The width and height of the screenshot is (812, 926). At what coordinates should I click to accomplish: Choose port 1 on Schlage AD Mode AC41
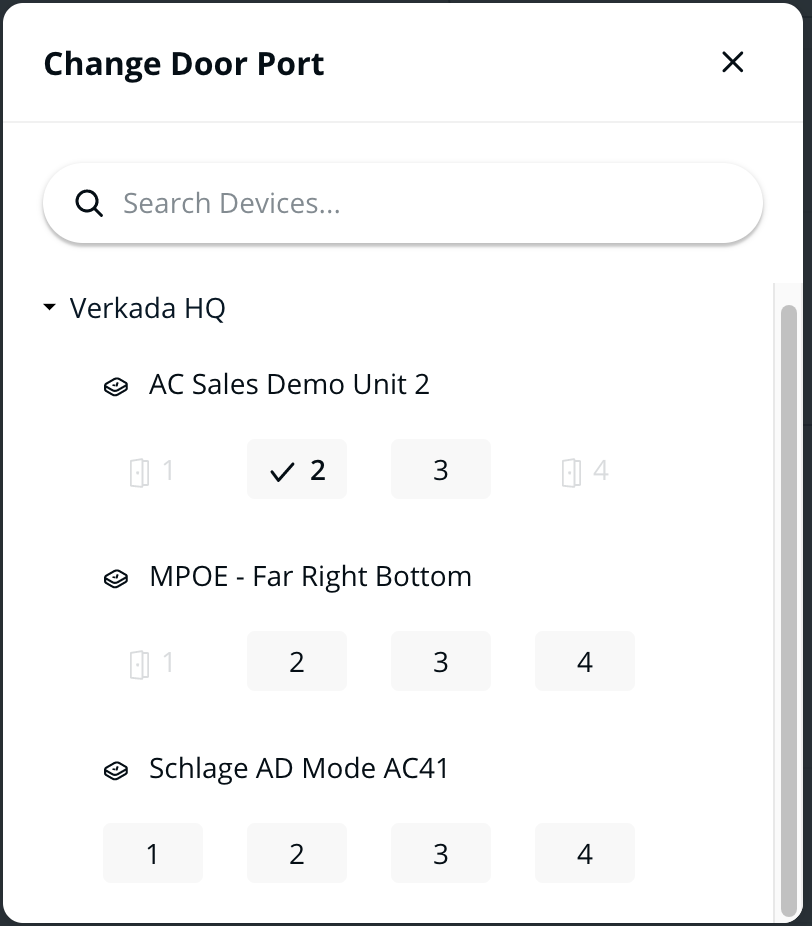[153, 853]
